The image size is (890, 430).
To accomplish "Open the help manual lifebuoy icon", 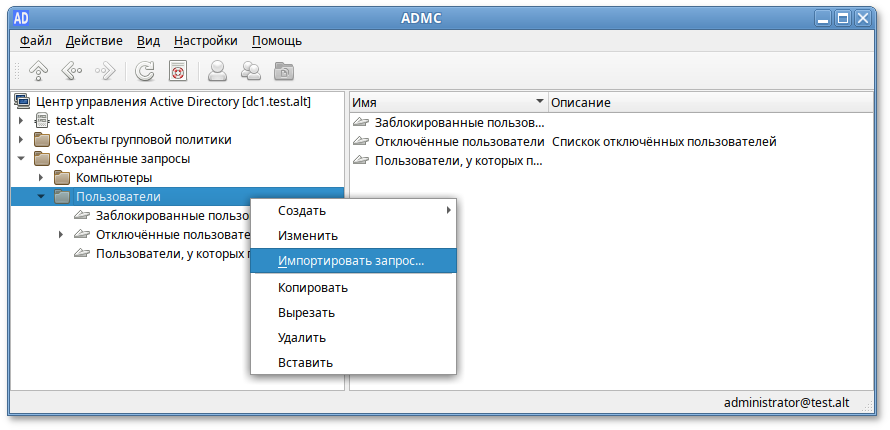I will click(x=178, y=70).
